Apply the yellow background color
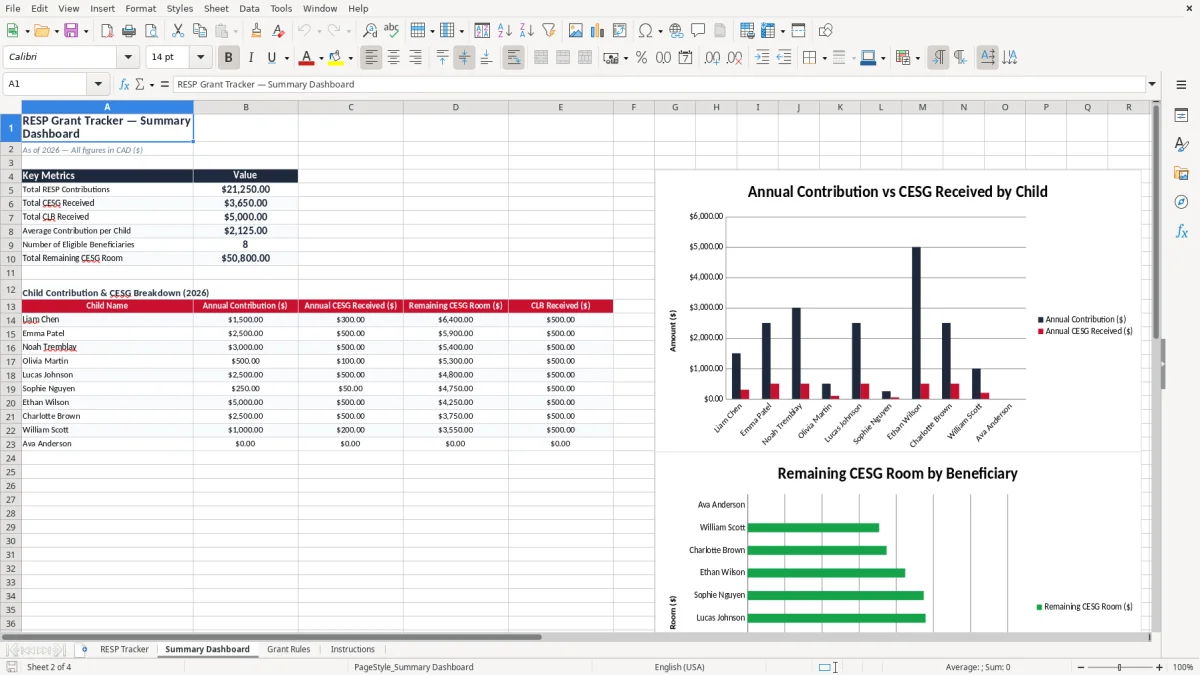Viewport: 1200px width, 675px height. pyautogui.click(x=336, y=58)
